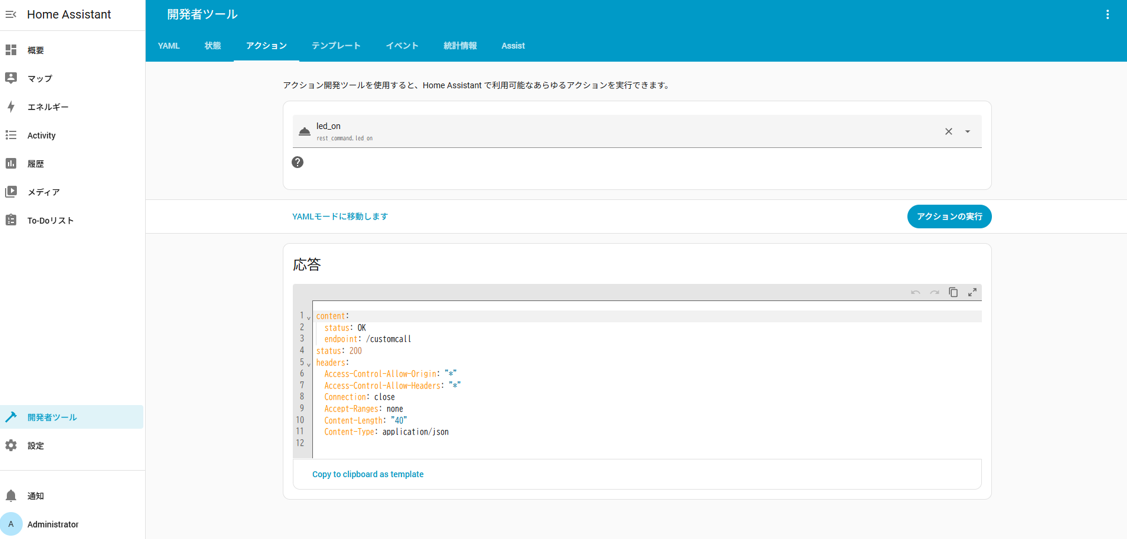This screenshot has width=1127, height=539.
Task: Open the マップ map icon
Action: (x=11, y=78)
